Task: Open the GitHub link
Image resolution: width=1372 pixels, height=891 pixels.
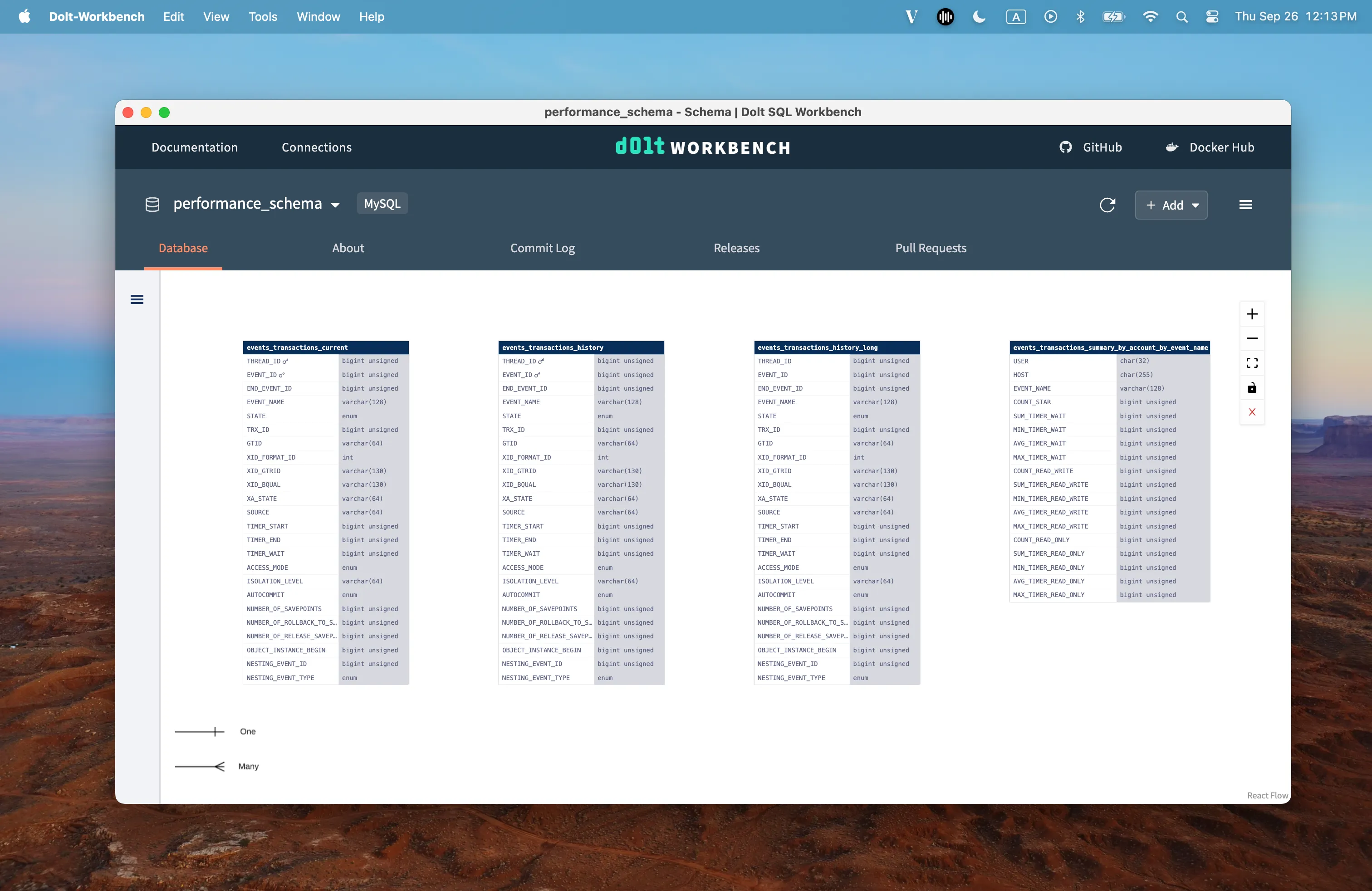Action: click(1091, 147)
